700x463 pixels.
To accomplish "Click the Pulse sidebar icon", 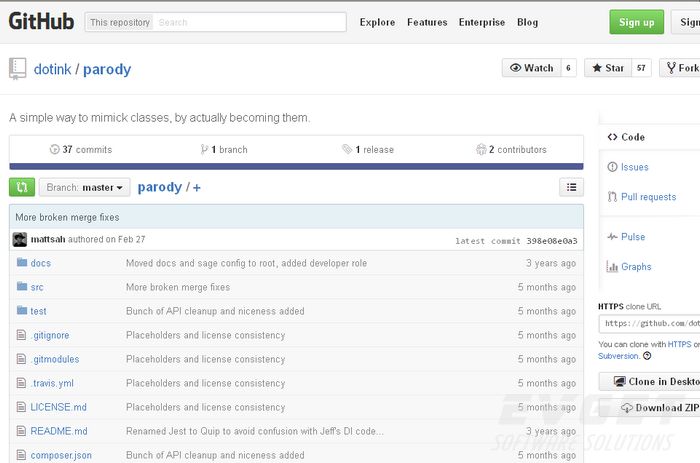I will pyautogui.click(x=612, y=237).
